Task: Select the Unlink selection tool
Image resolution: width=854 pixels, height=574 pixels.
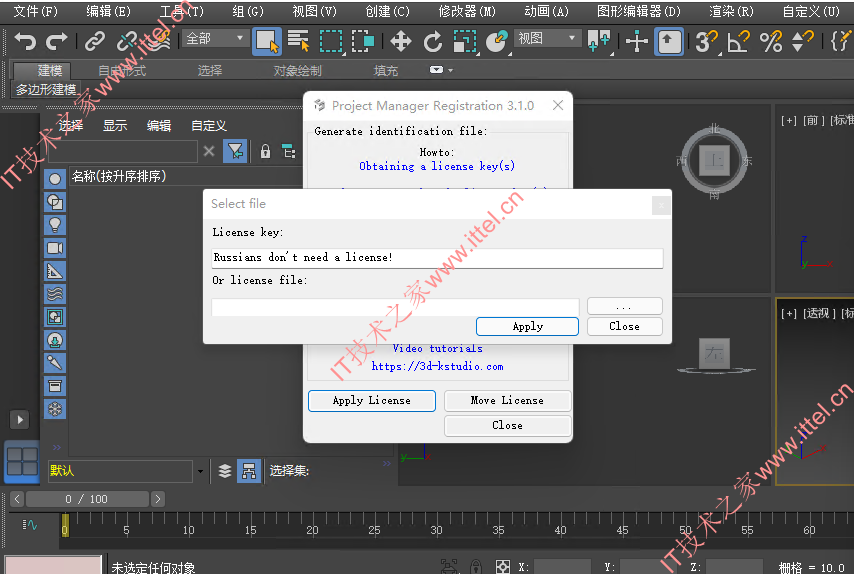Action: point(127,41)
